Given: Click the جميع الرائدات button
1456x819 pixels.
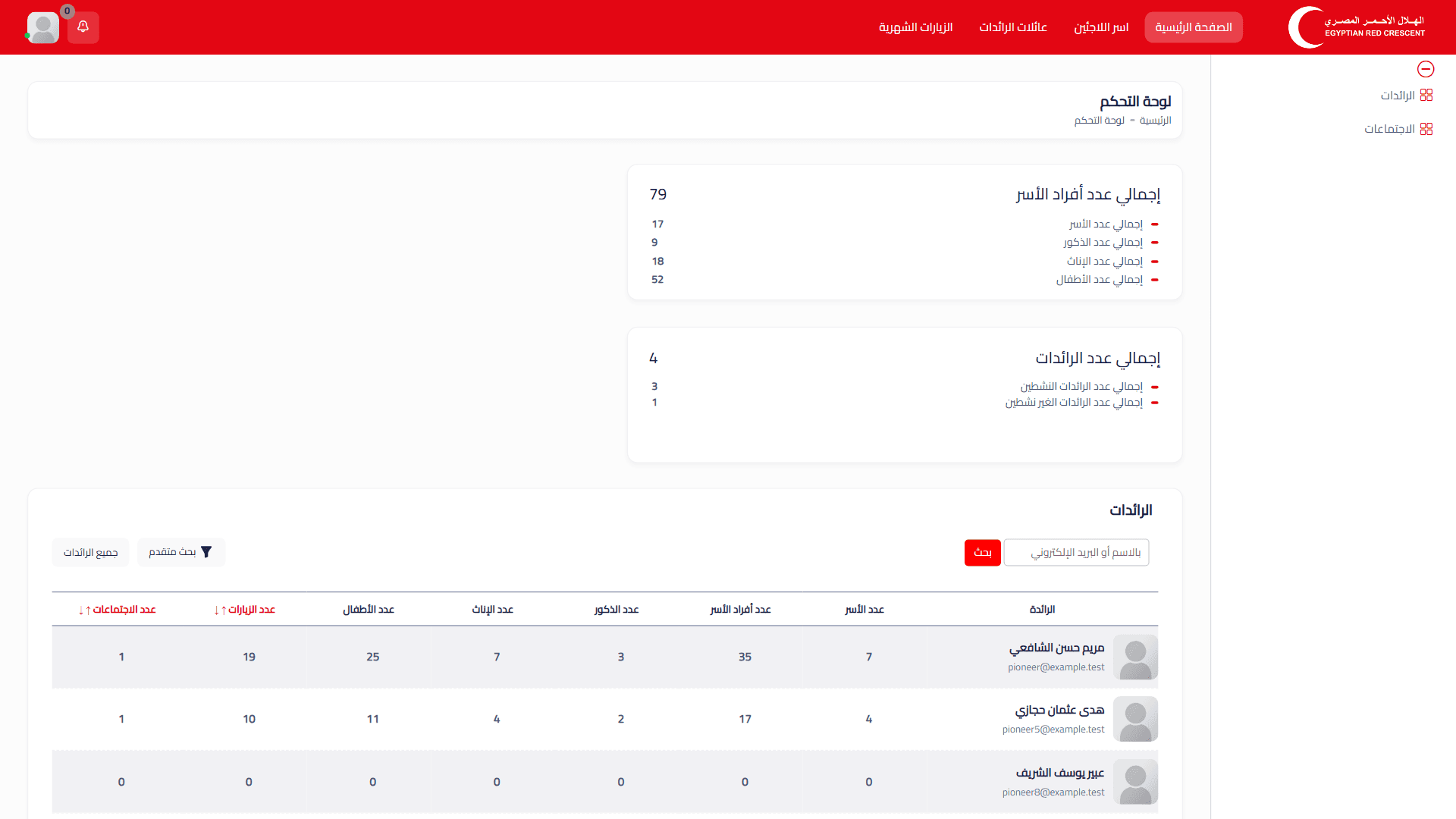Looking at the screenshot, I should [x=91, y=552].
